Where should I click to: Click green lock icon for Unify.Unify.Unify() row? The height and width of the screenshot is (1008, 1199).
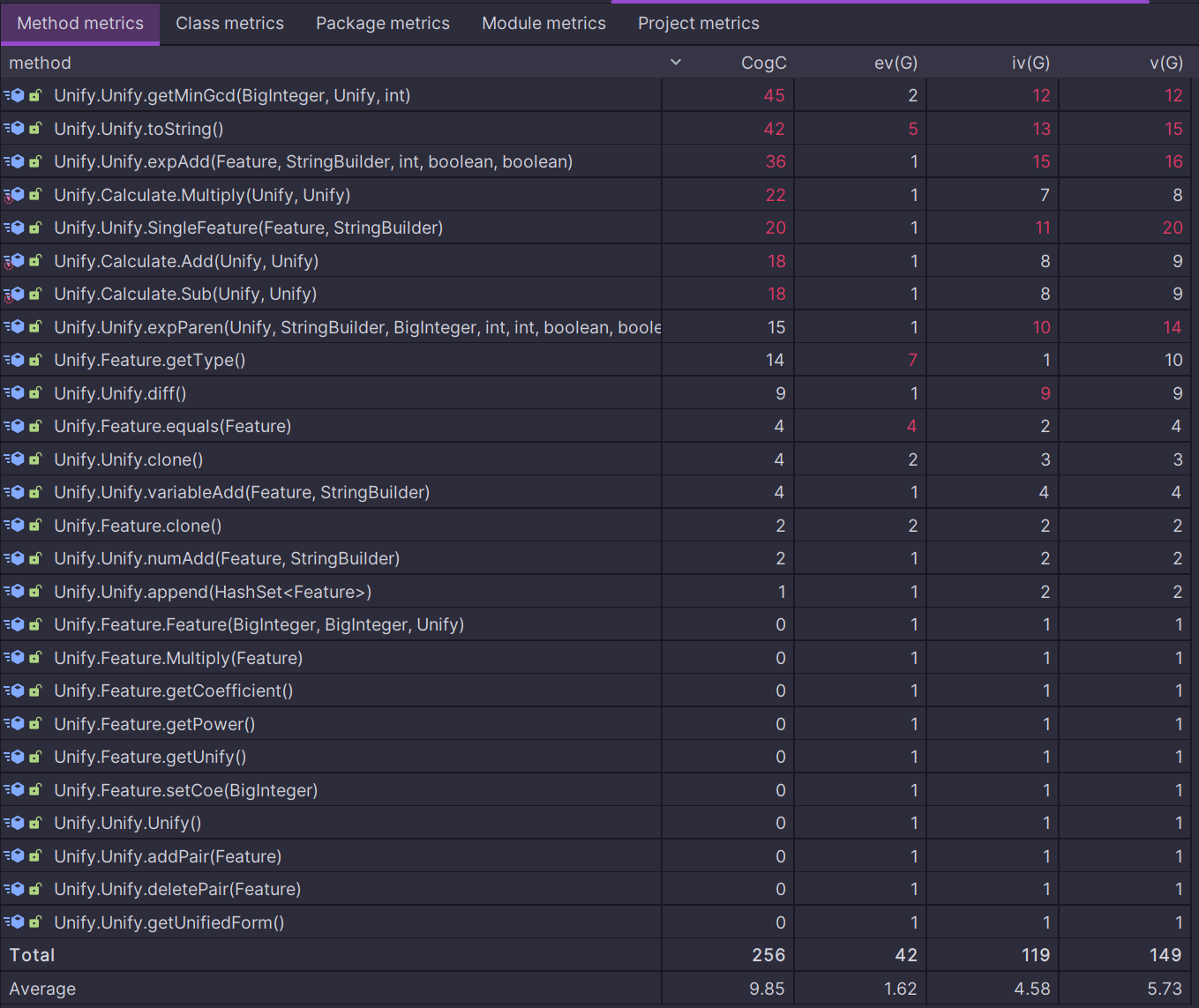[x=35, y=823]
